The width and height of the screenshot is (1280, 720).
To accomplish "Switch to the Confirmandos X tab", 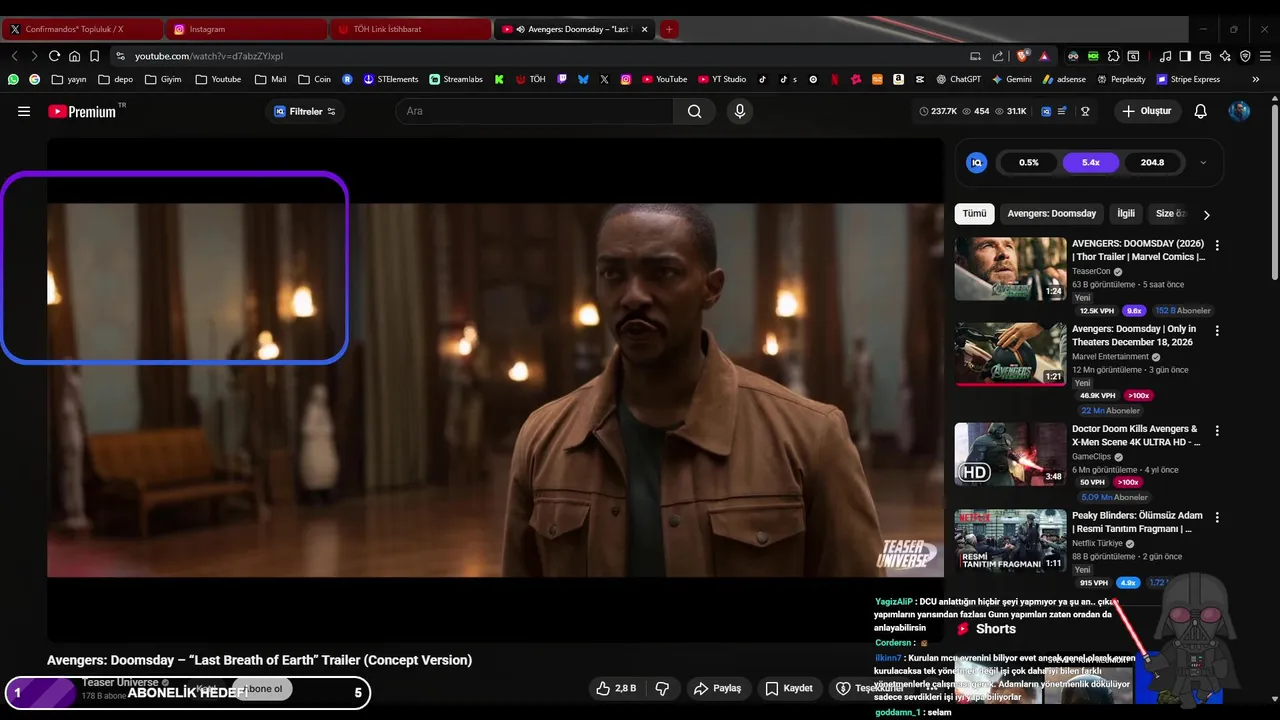I will (82, 29).
